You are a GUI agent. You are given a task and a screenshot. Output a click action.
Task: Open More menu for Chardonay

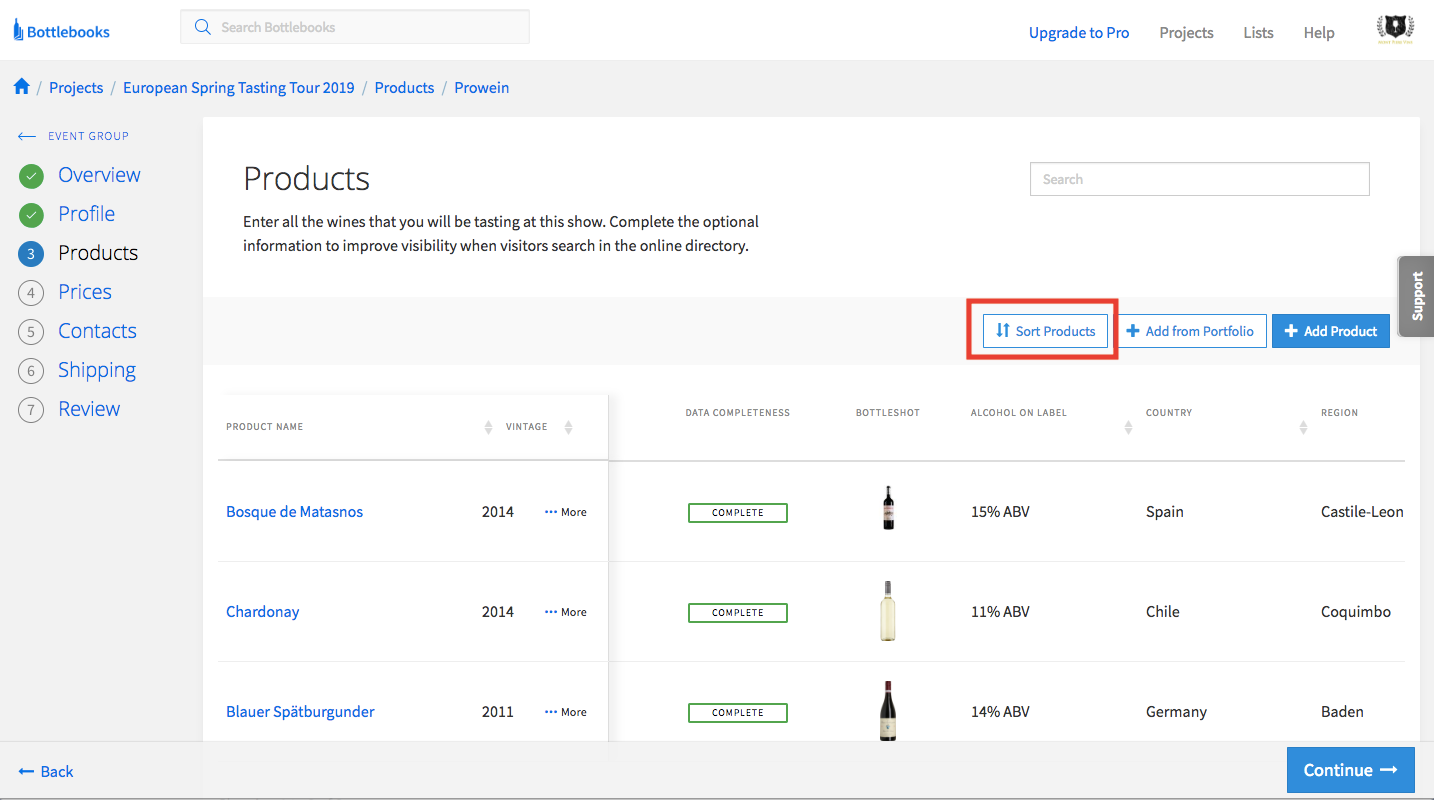point(566,612)
